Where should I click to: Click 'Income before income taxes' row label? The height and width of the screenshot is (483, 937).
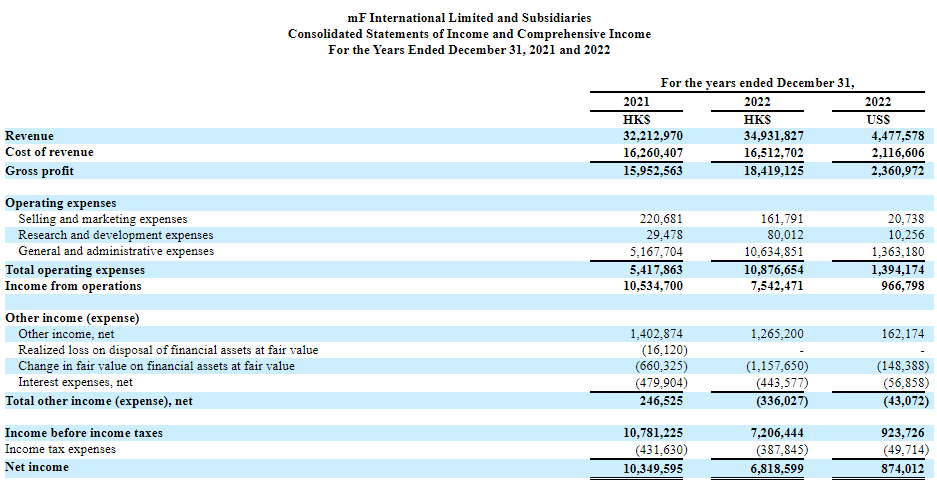pyautogui.click(x=84, y=433)
